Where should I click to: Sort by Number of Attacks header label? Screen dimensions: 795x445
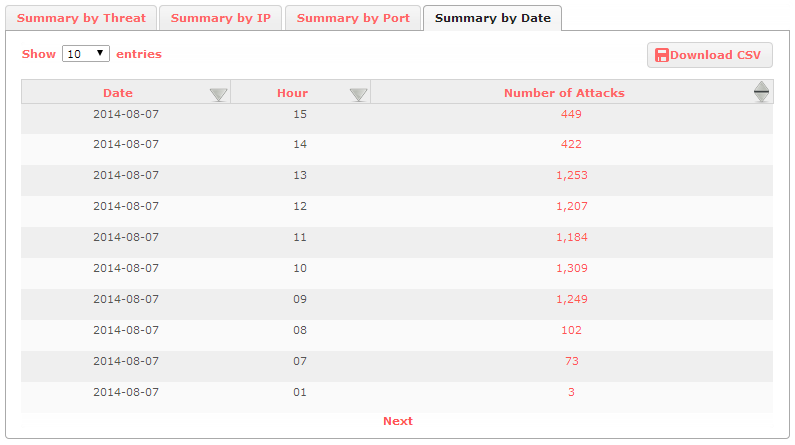click(x=564, y=93)
